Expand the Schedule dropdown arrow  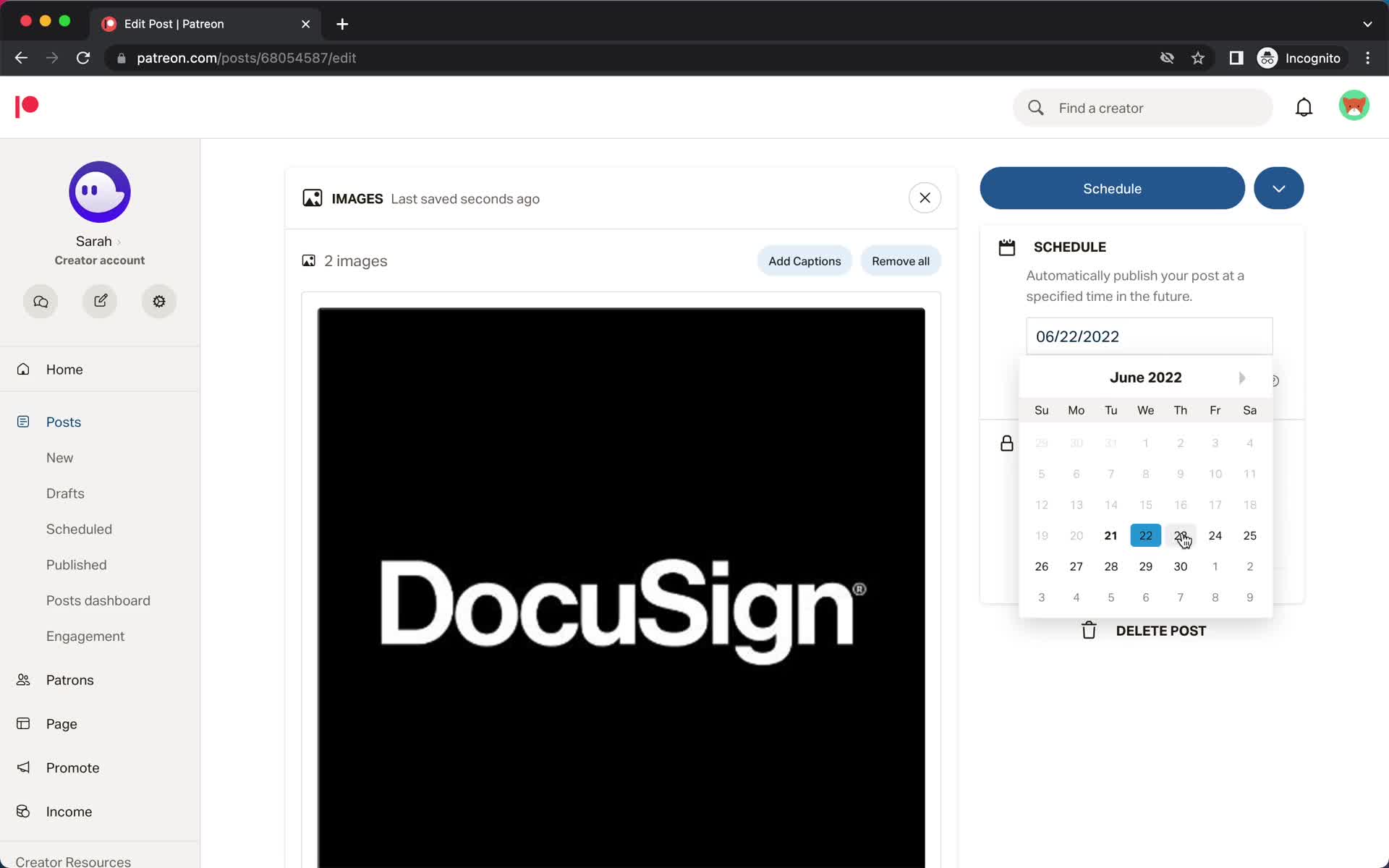1279,188
